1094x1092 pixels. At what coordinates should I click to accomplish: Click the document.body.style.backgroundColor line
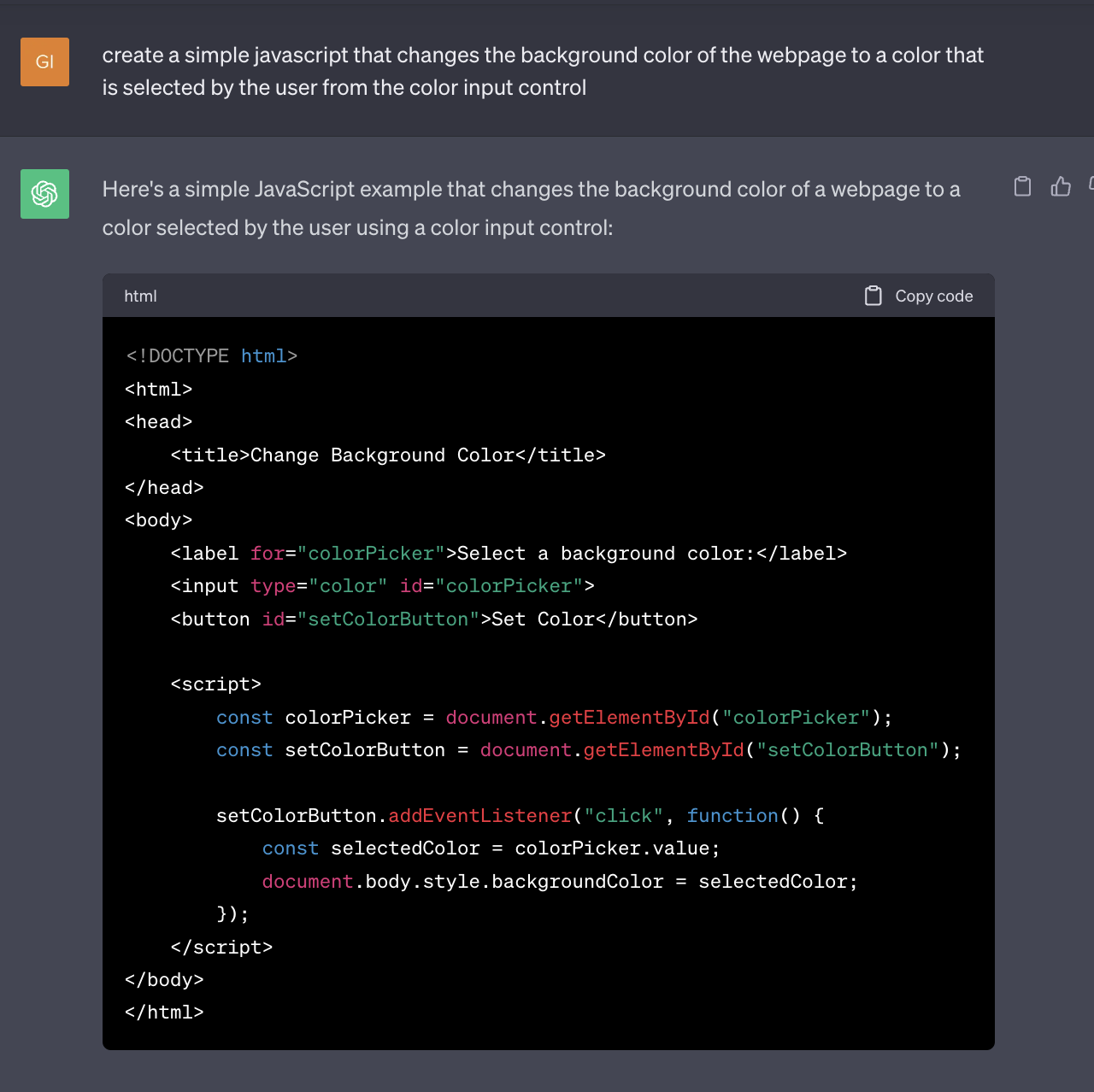pos(559,882)
